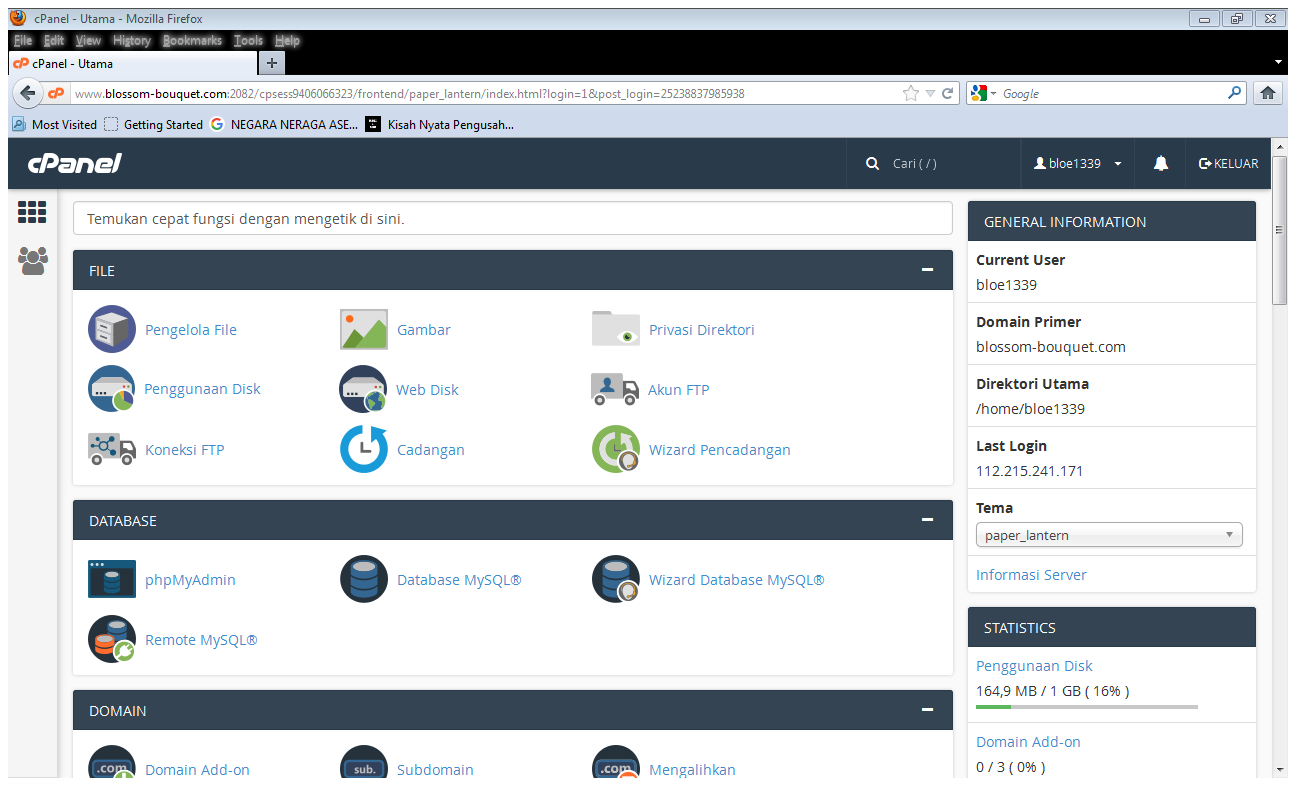Click the browser address bar
This screenshot has height=786, width=1296.
tap(485, 93)
